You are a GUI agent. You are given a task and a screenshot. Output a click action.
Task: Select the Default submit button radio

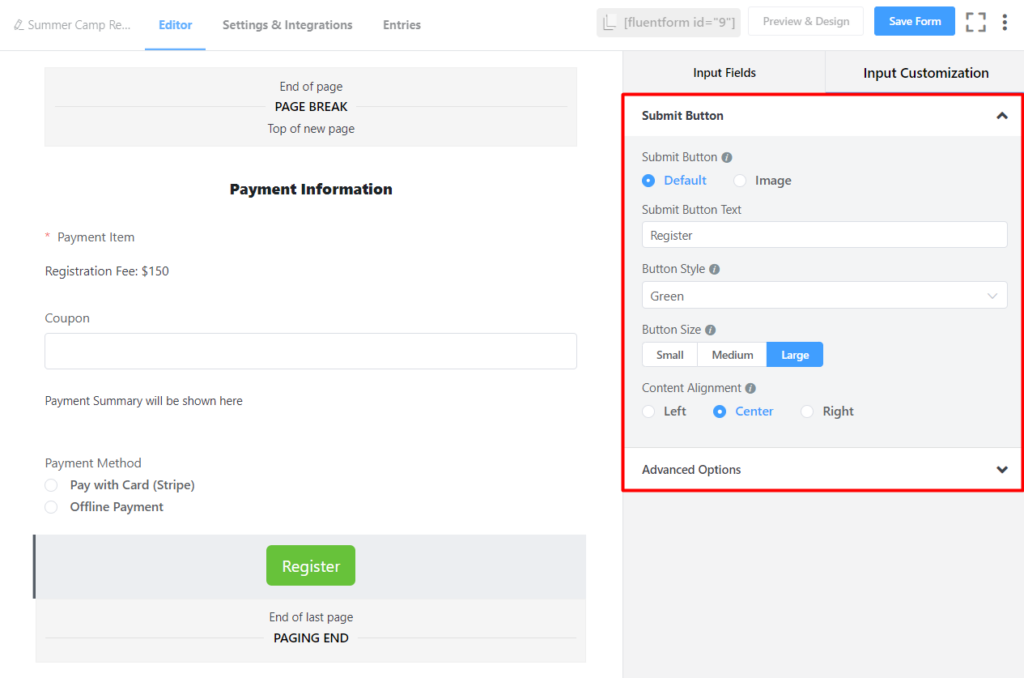648,180
